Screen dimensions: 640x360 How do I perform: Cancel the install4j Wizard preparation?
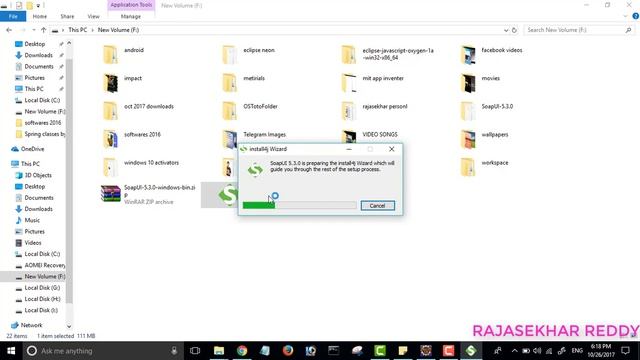point(378,206)
